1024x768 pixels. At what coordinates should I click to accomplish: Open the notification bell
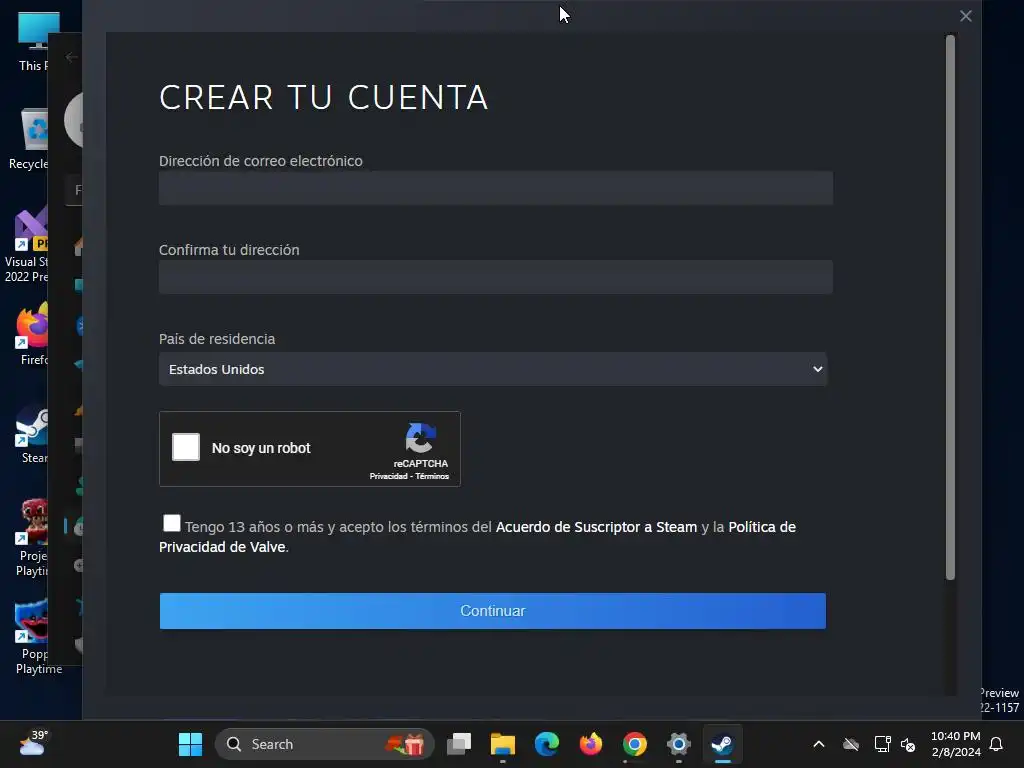(996, 744)
